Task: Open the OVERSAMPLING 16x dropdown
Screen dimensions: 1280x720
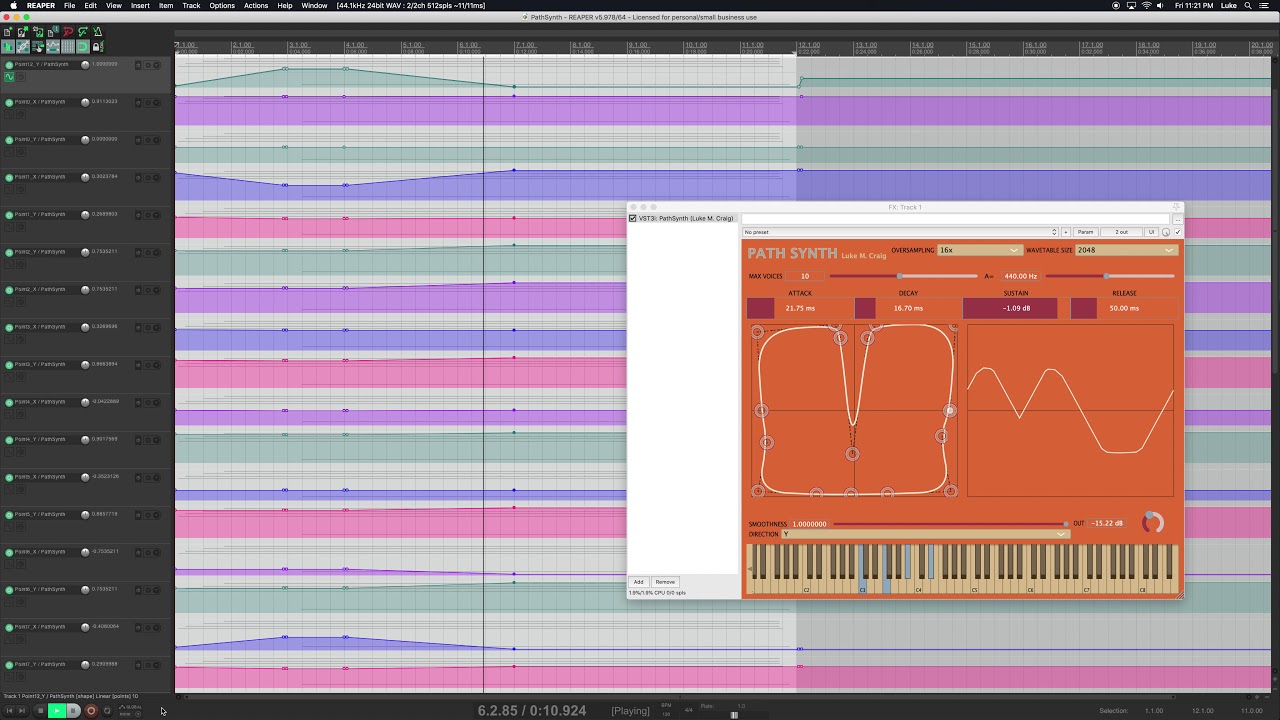Action: [980, 250]
